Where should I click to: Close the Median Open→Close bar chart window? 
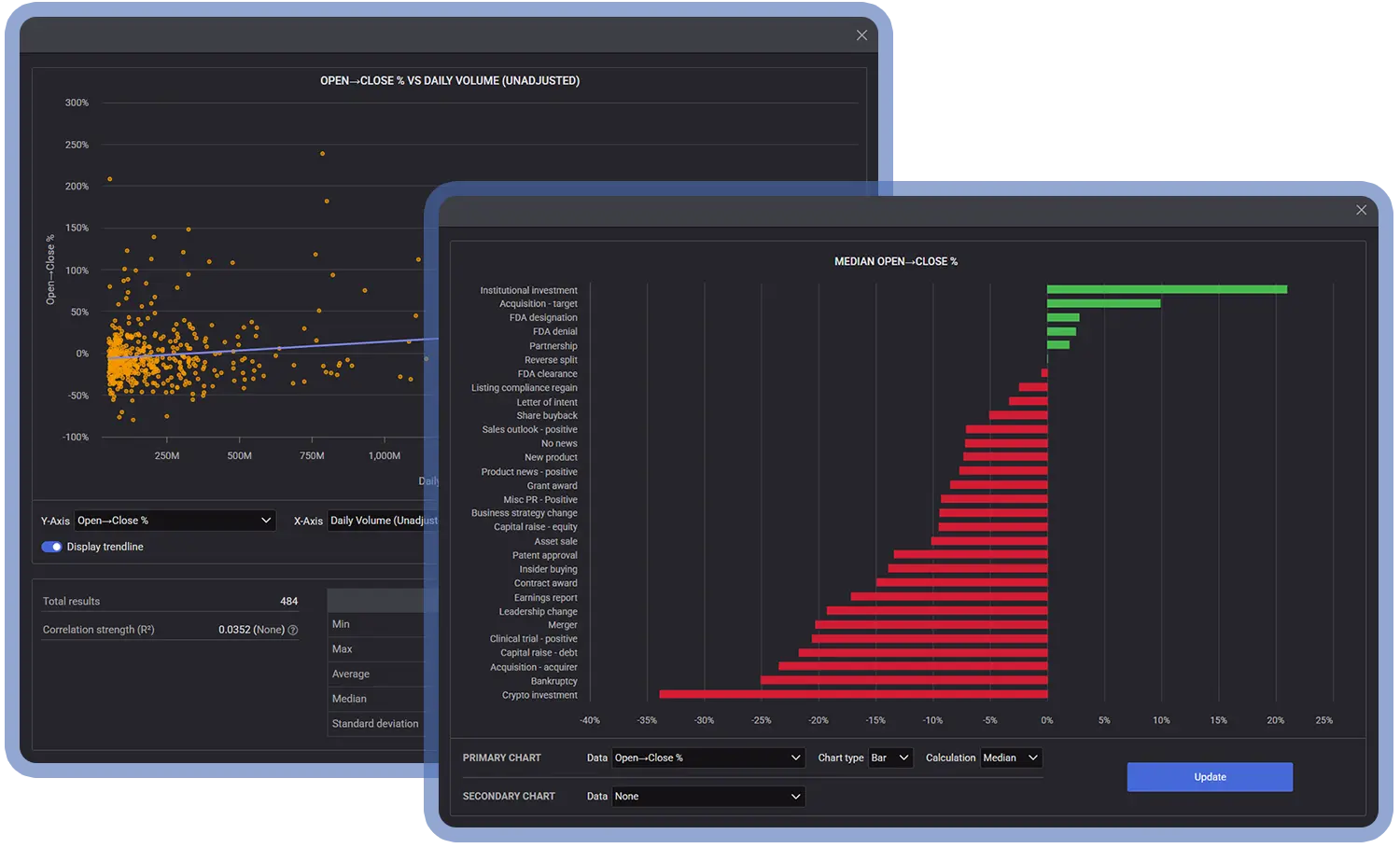(x=1361, y=210)
